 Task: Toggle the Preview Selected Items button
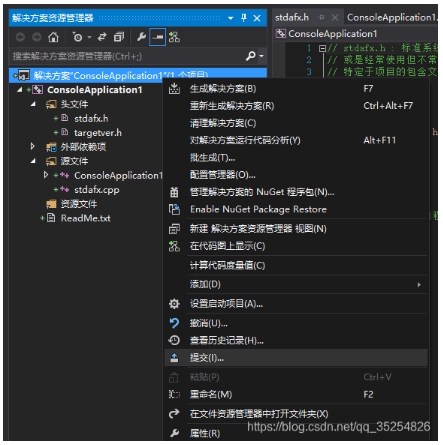157,37
